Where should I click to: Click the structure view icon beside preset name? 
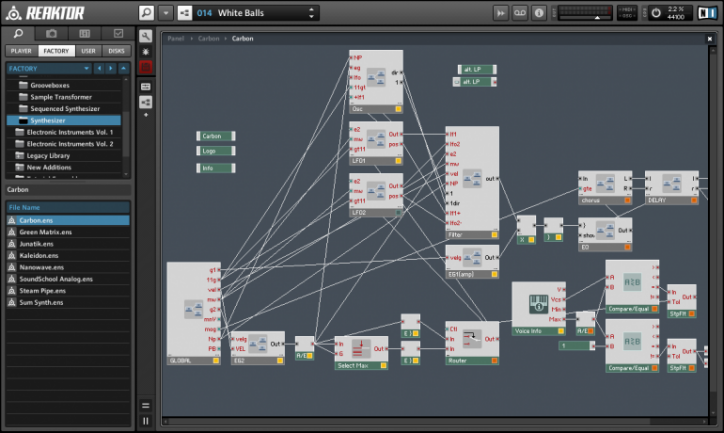[x=183, y=13]
